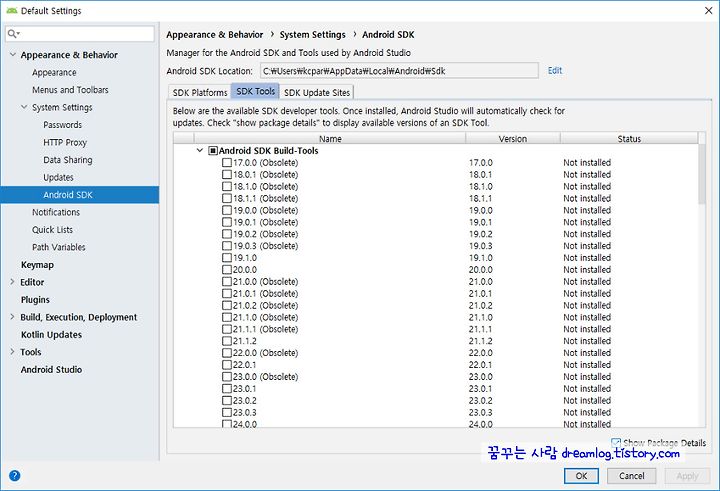Expand the Editor settings node

click(x=12, y=282)
